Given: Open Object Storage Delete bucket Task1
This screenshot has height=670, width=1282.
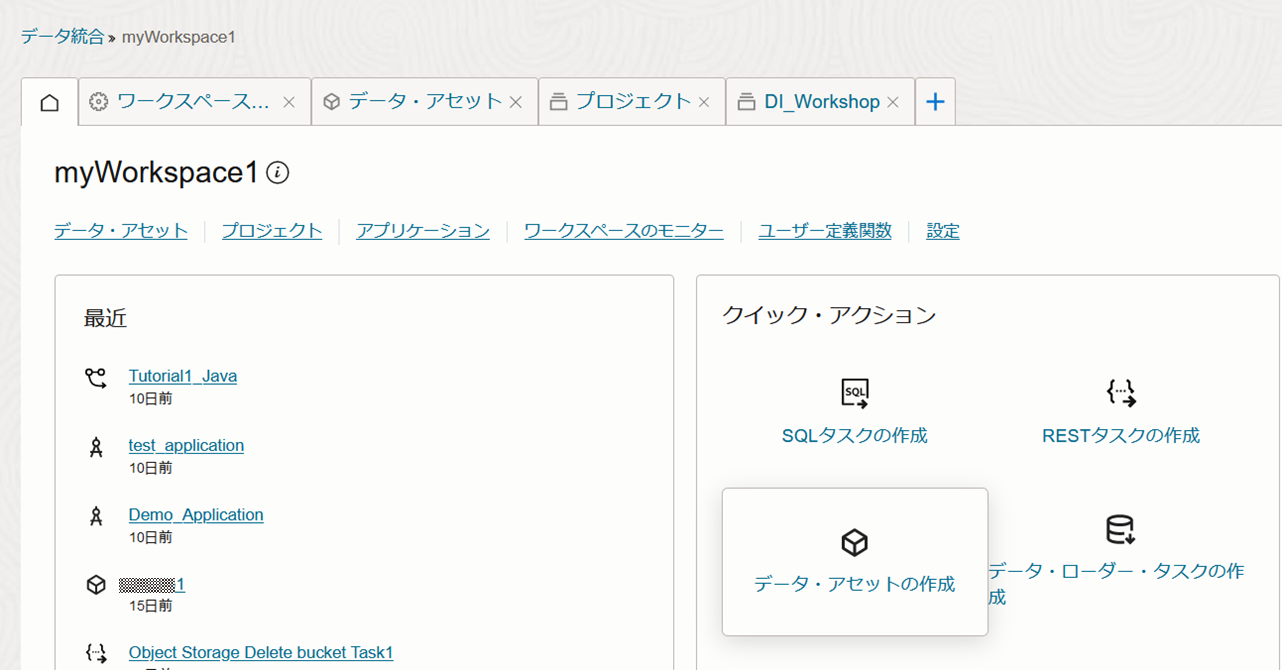Looking at the screenshot, I should (x=261, y=653).
